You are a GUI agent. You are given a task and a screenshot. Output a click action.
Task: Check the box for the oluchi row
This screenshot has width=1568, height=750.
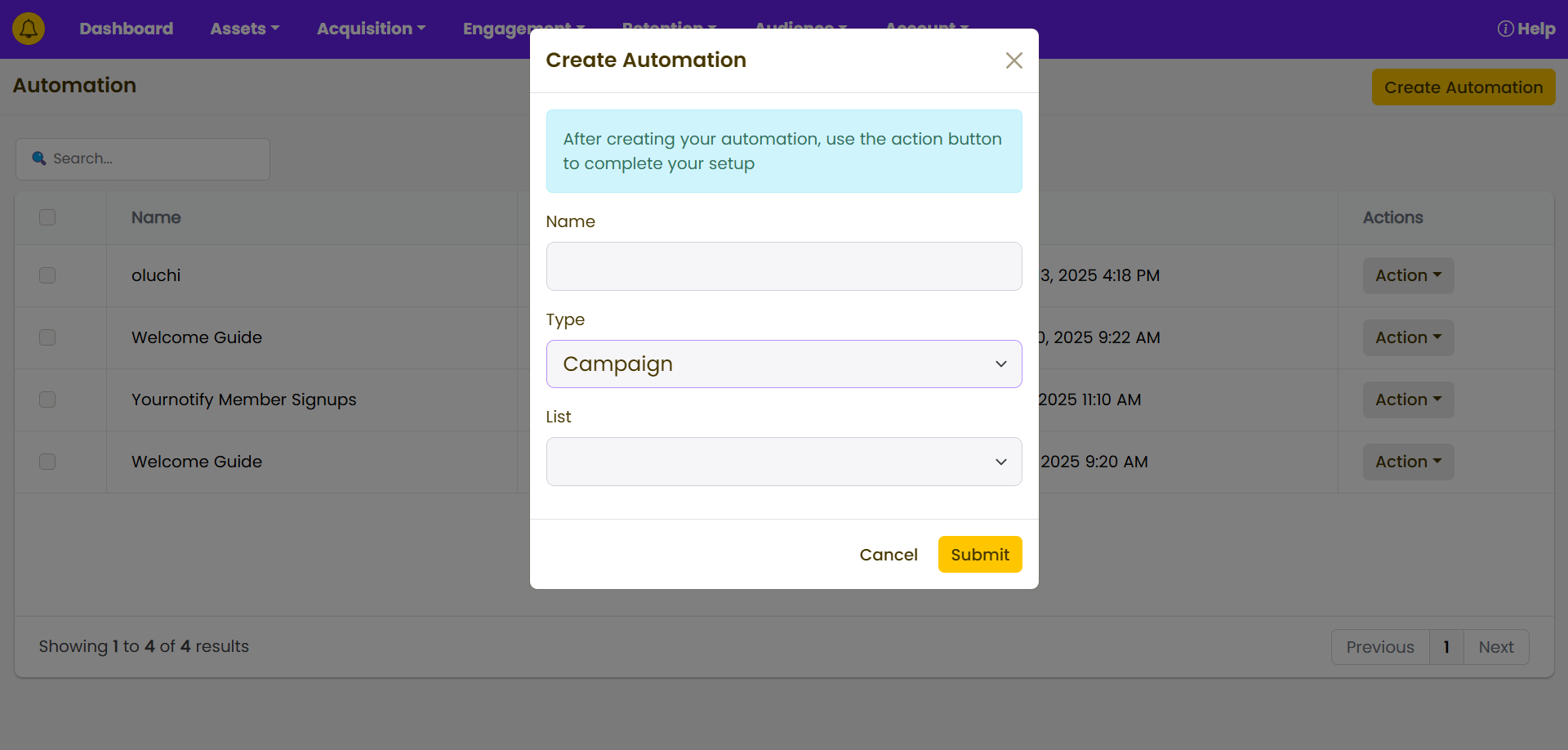47,275
